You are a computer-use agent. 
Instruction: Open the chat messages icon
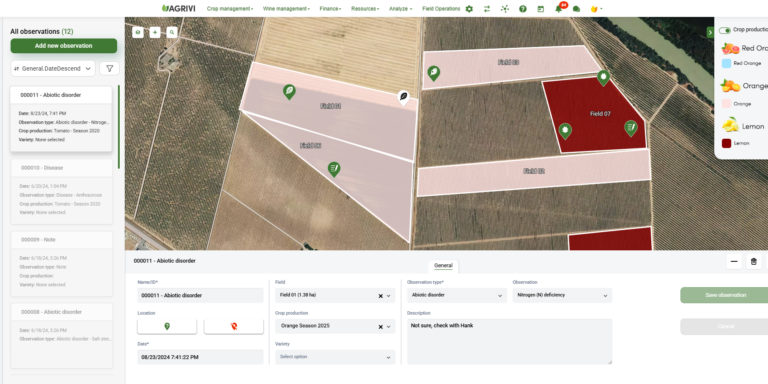coord(576,9)
